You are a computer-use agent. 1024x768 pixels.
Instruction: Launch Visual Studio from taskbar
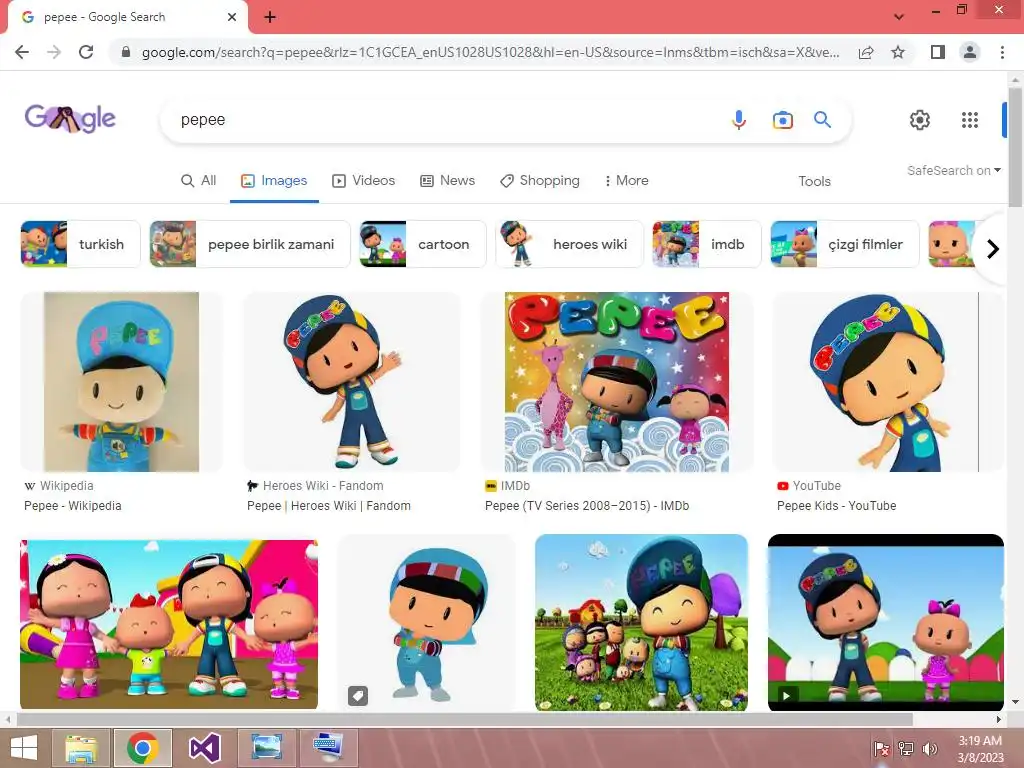pos(204,748)
